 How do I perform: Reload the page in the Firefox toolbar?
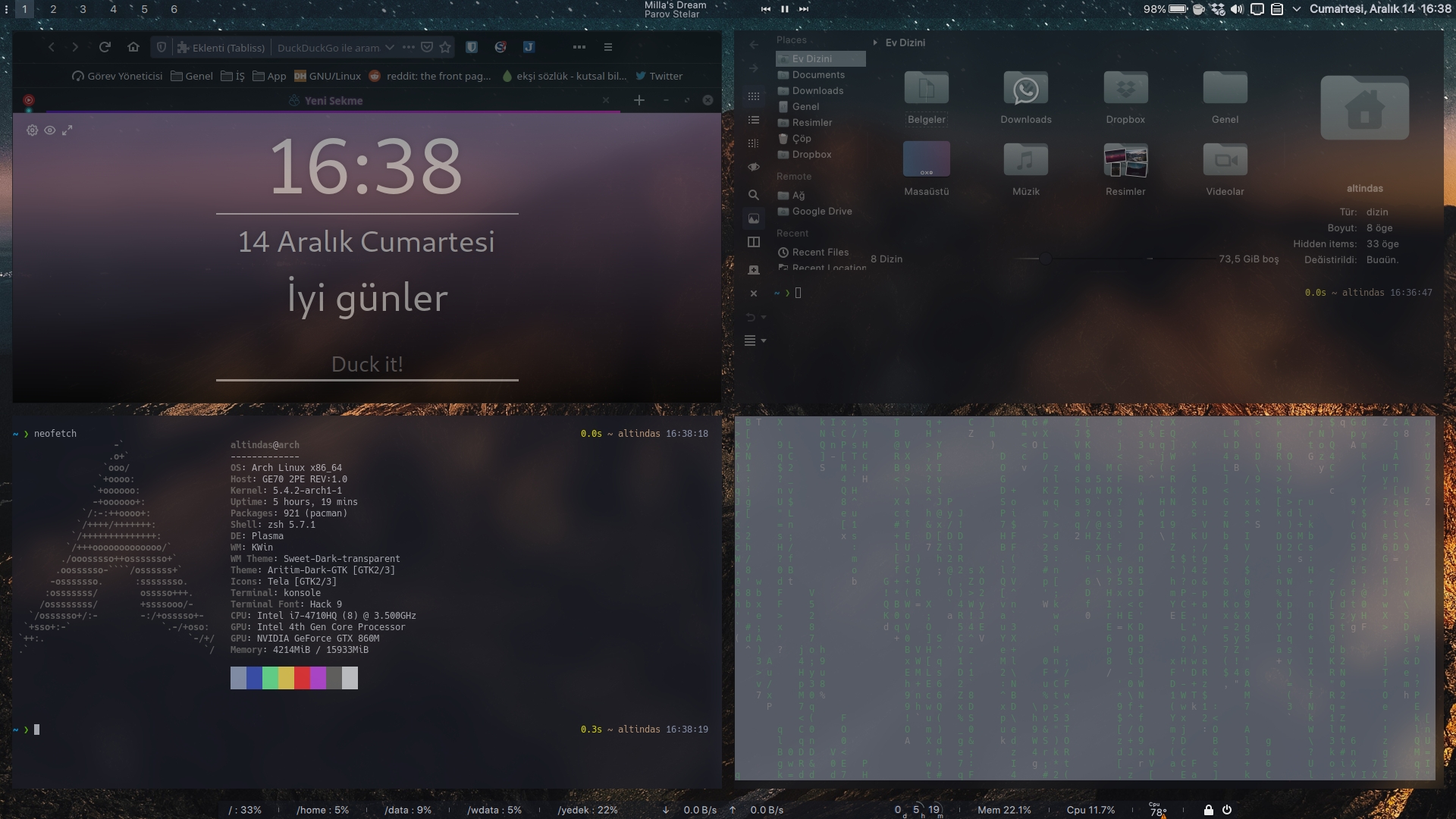[105, 47]
